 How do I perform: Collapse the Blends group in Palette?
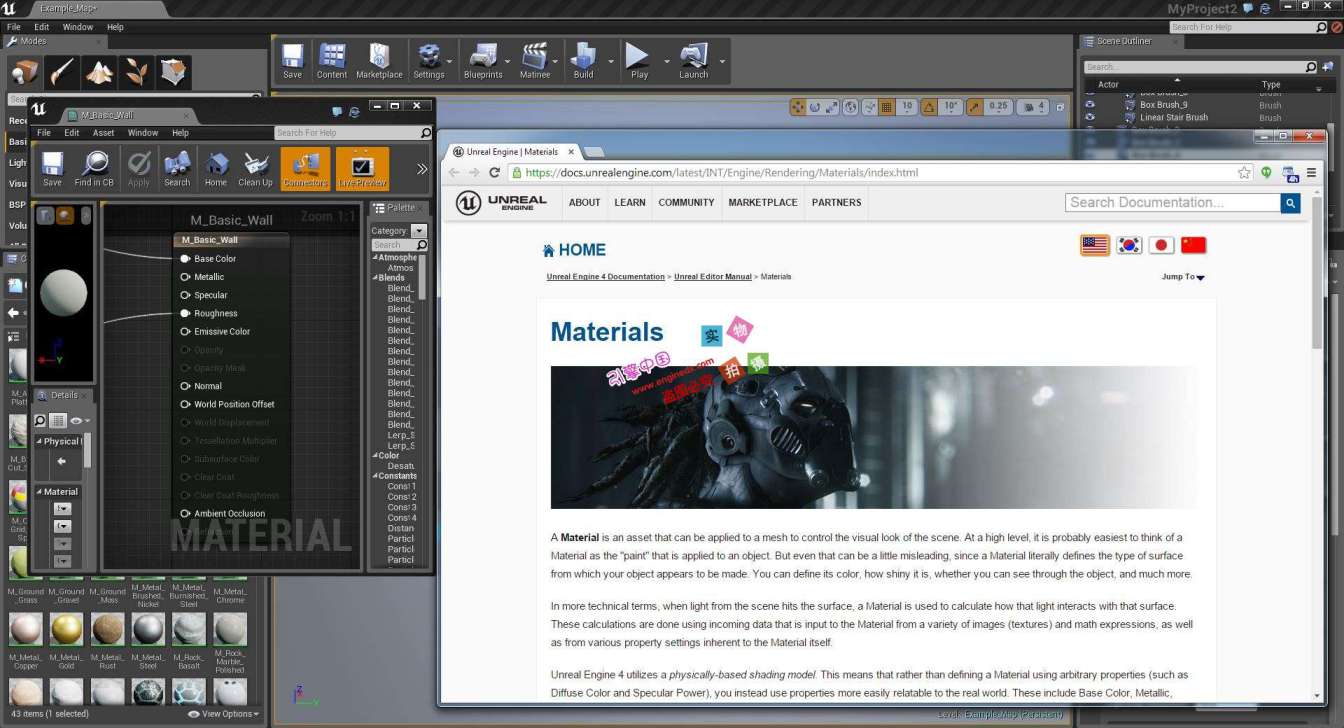pyautogui.click(x=376, y=278)
